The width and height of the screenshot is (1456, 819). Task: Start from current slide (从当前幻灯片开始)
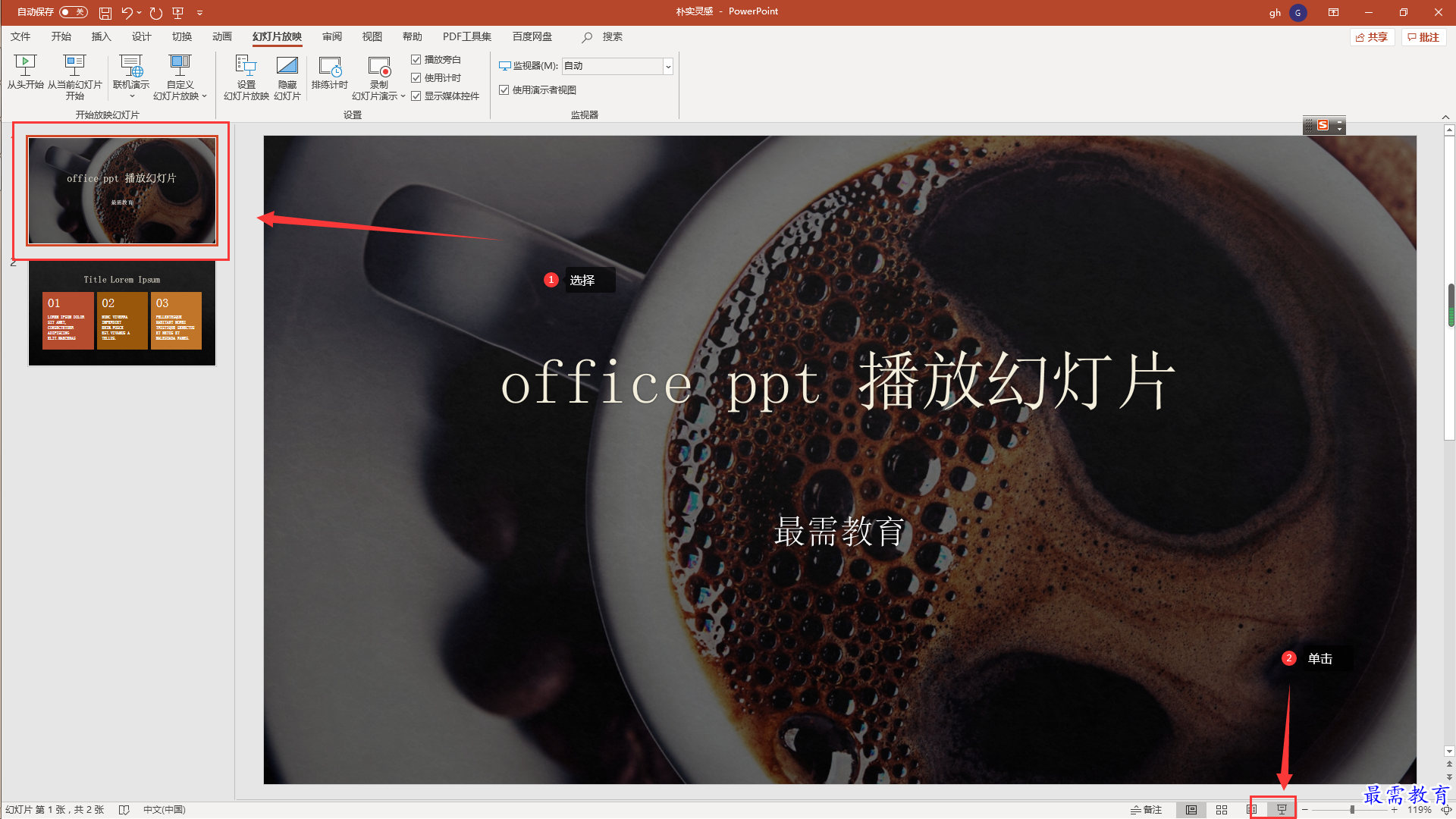click(x=74, y=77)
